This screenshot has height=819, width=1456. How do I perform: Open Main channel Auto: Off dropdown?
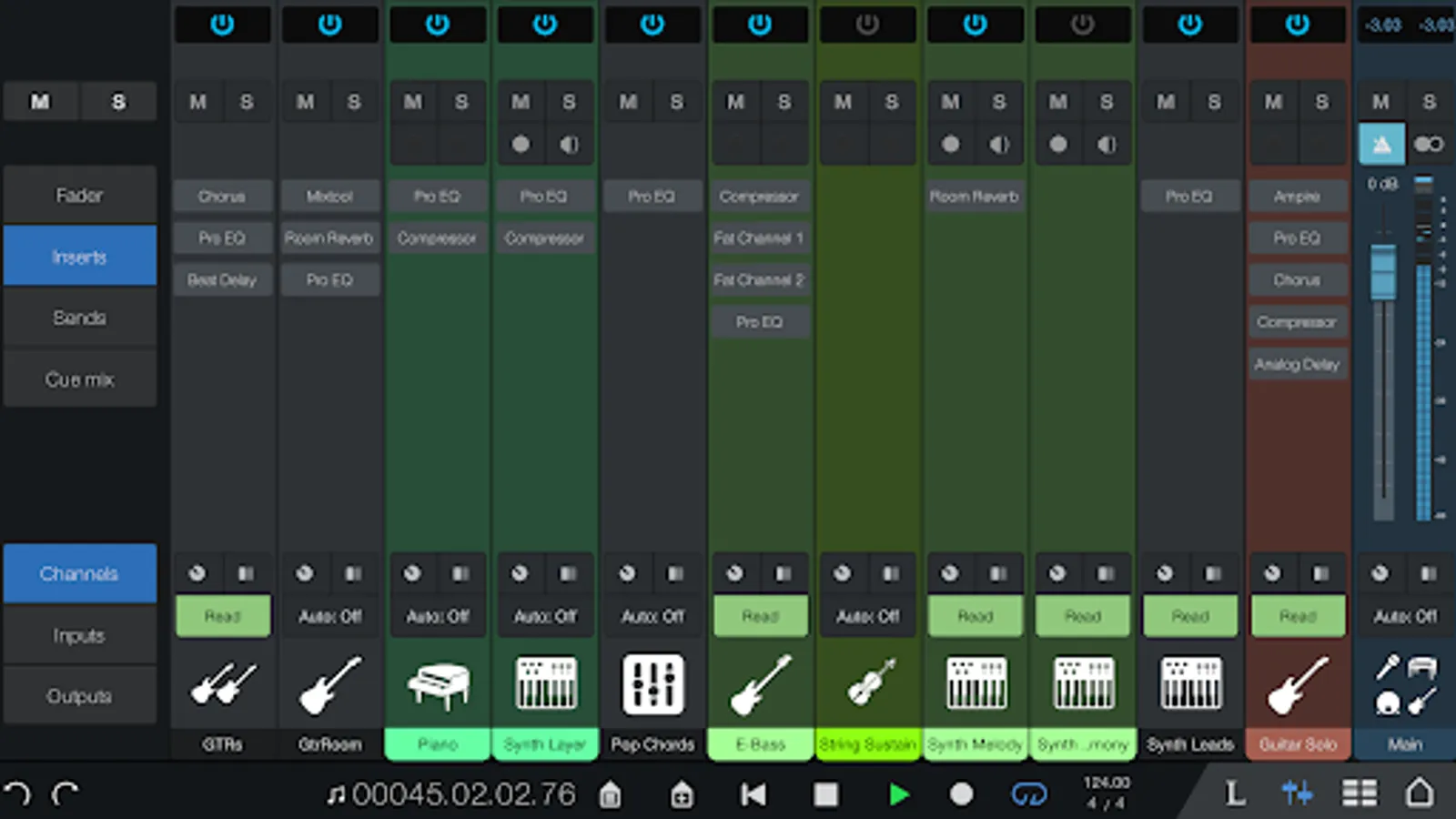[x=1405, y=616]
